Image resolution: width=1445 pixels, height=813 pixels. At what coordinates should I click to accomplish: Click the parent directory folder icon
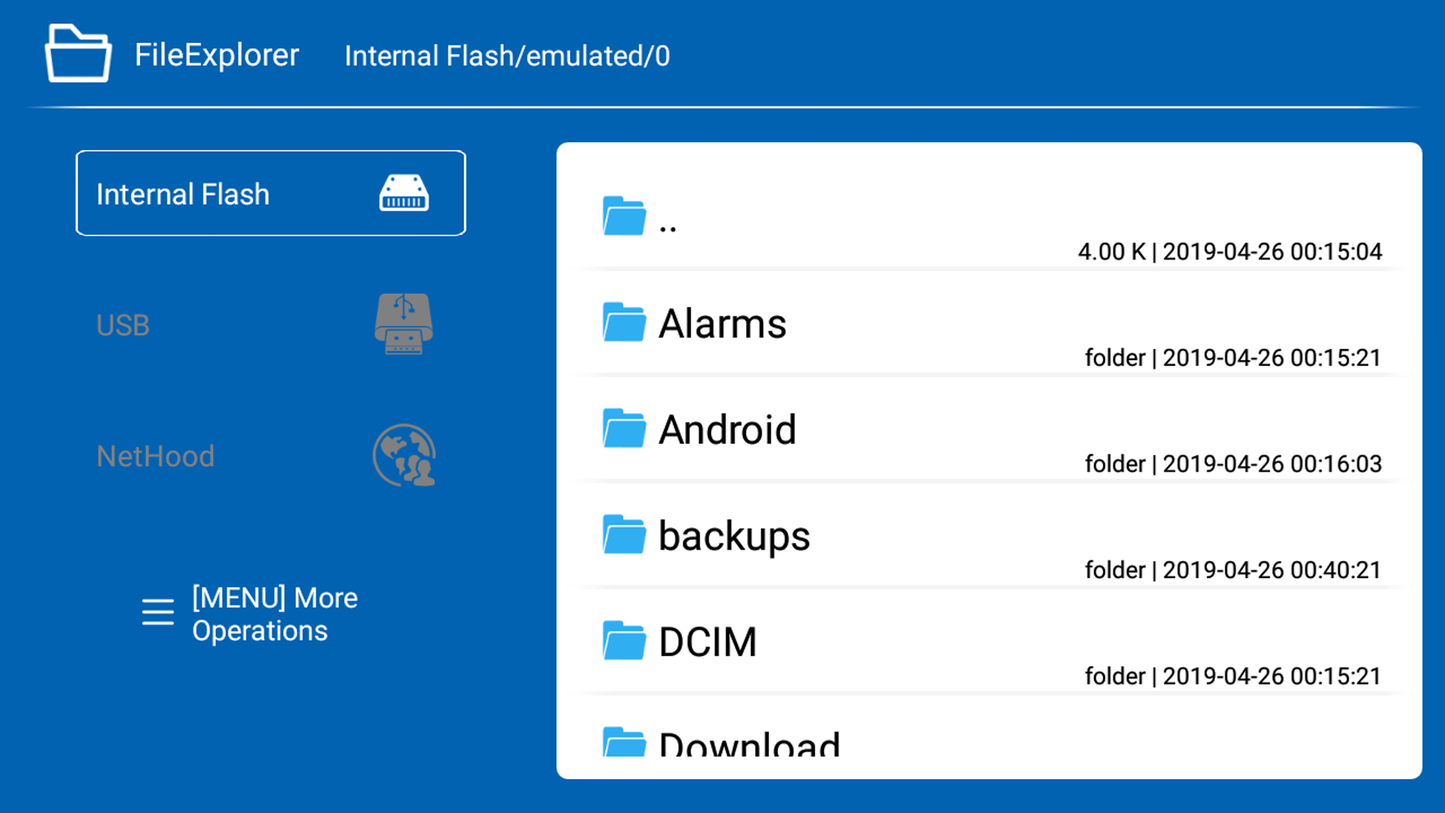pyautogui.click(x=624, y=216)
